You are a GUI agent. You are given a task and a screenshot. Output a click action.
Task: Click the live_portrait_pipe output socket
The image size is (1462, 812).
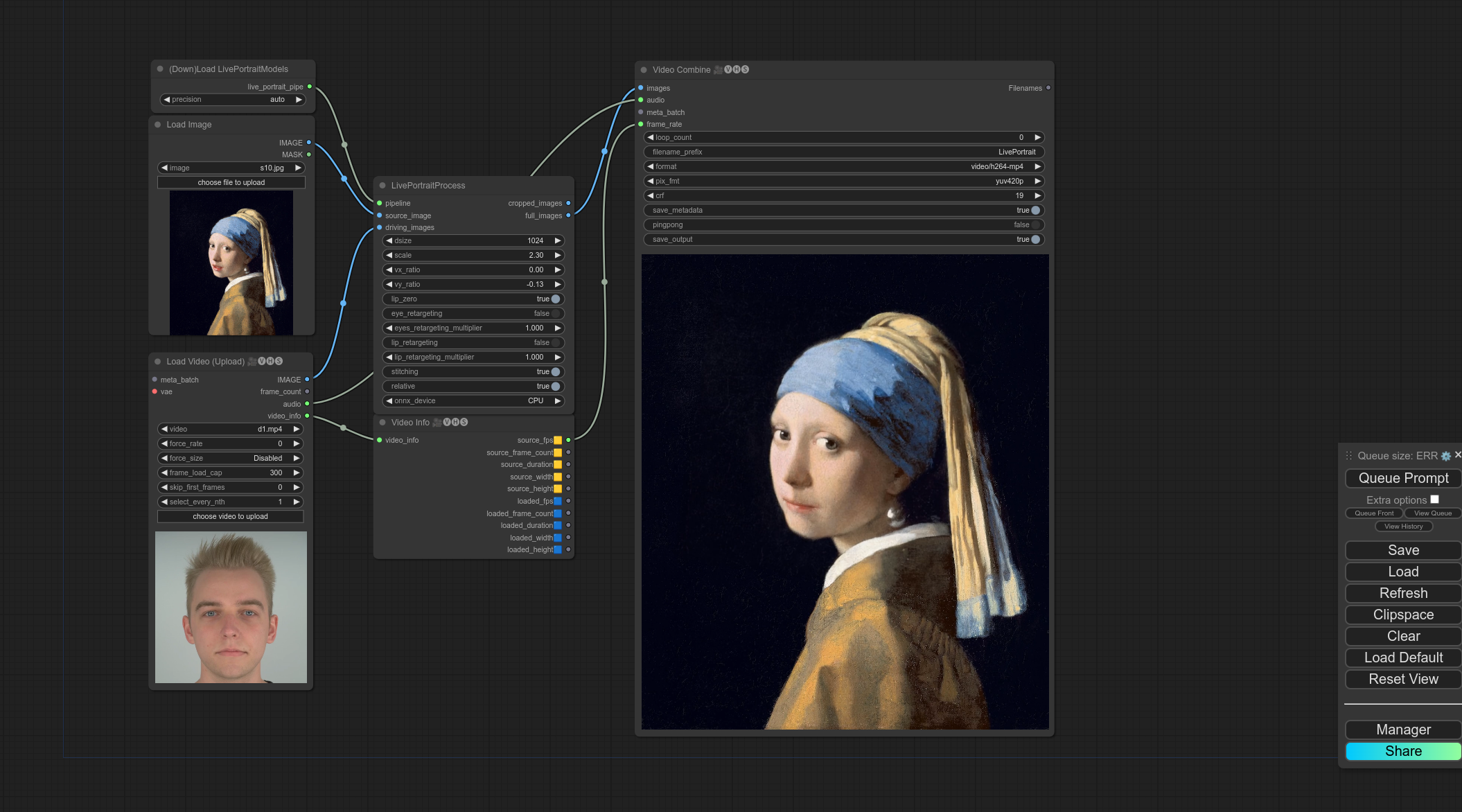[309, 87]
